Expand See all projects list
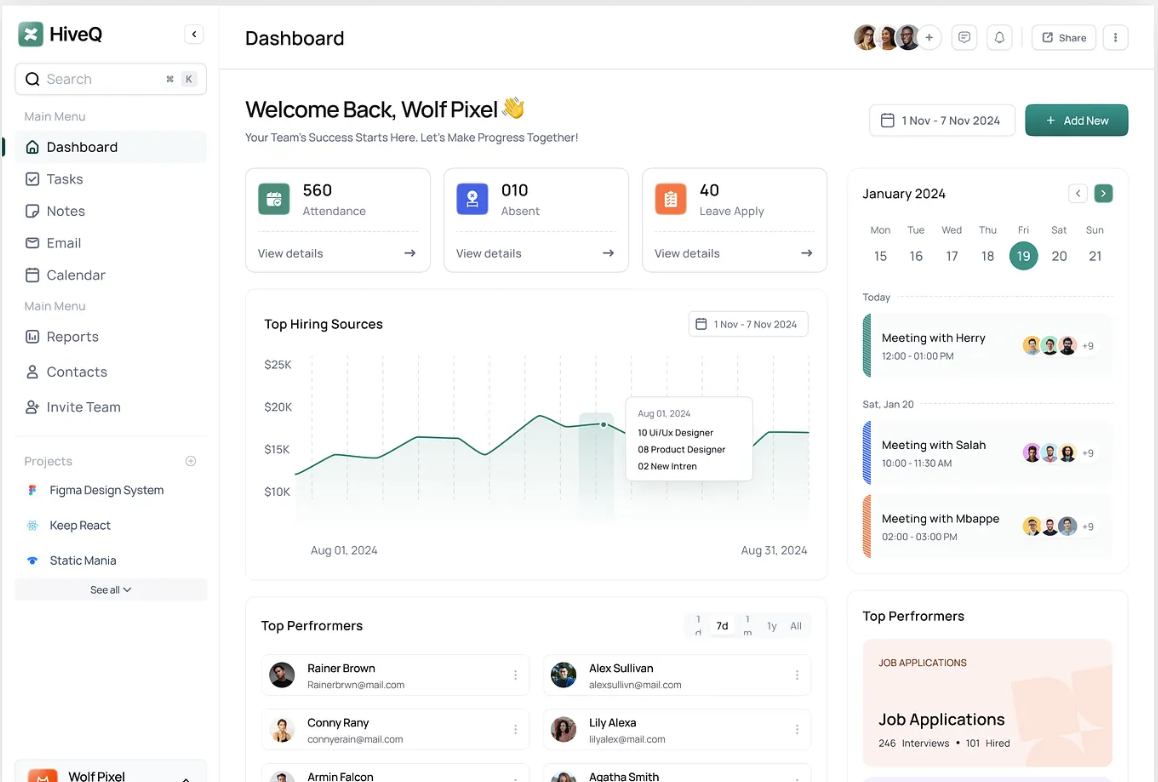This screenshot has width=1158, height=782. click(x=111, y=590)
